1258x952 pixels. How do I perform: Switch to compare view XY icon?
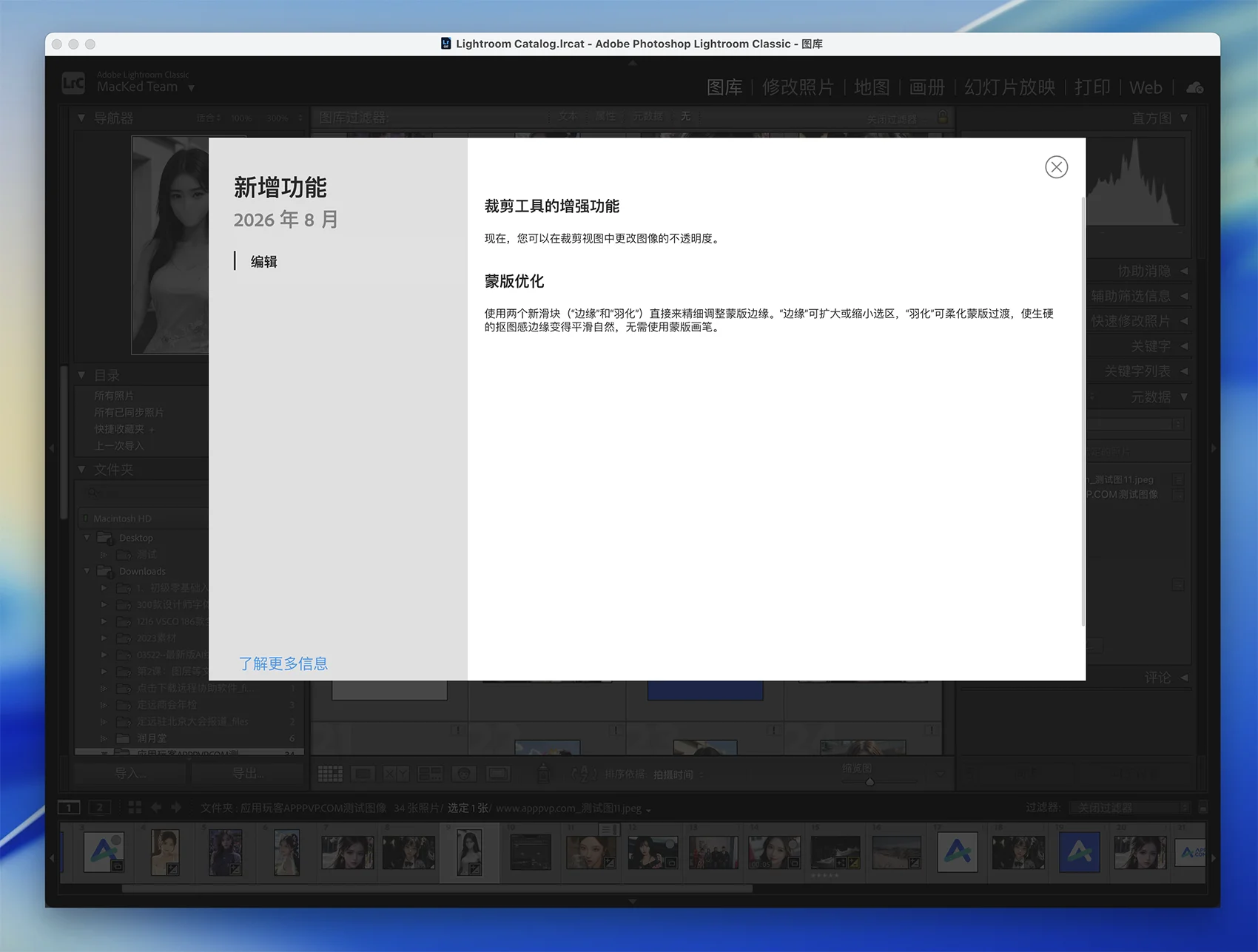pos(396,774)
